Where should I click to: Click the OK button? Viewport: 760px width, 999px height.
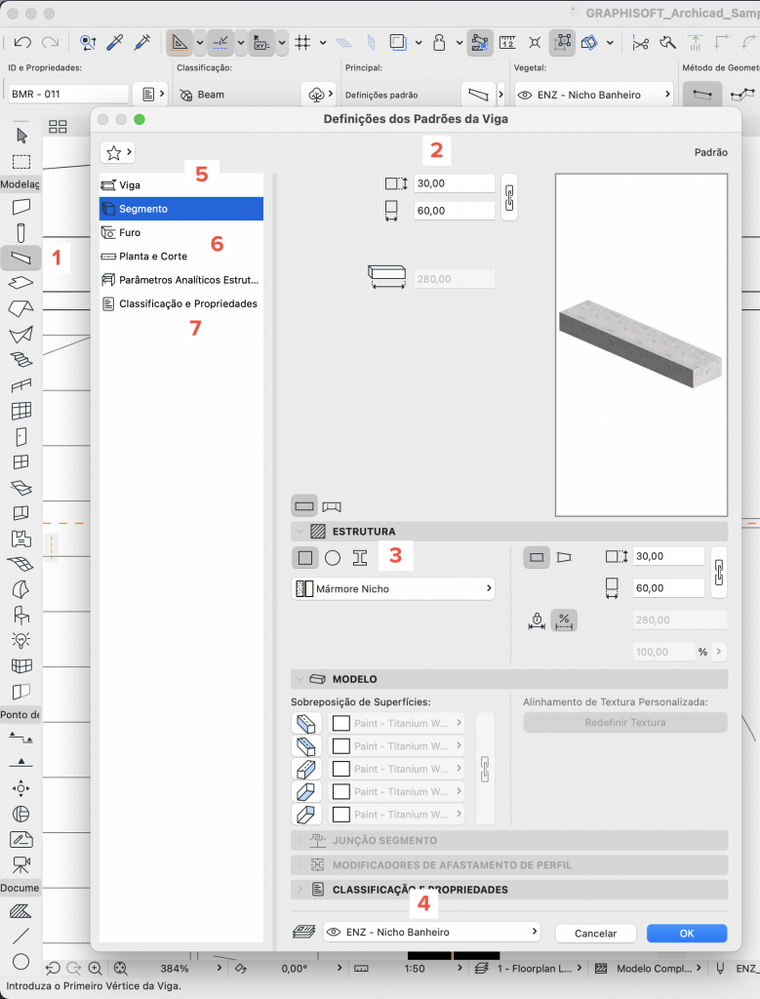(x=687, y=933)
